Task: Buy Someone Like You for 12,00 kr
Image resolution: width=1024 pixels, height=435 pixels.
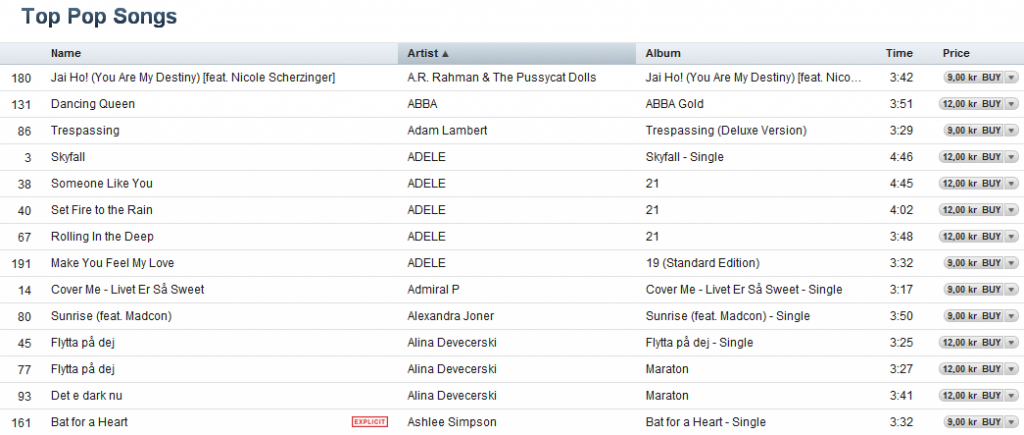Action: [x=971, y=184]
